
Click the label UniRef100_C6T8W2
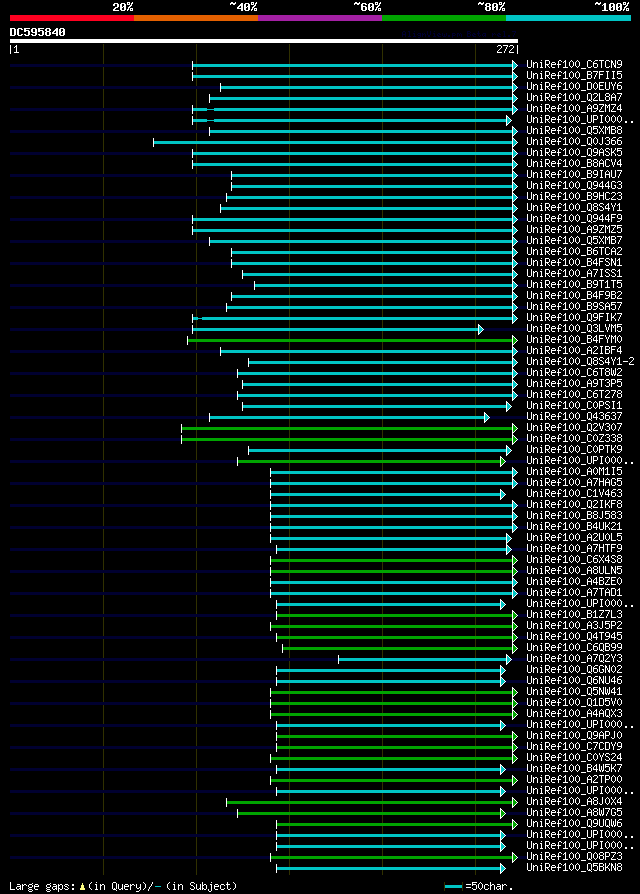pyautogui.click(x=574, y=372)
